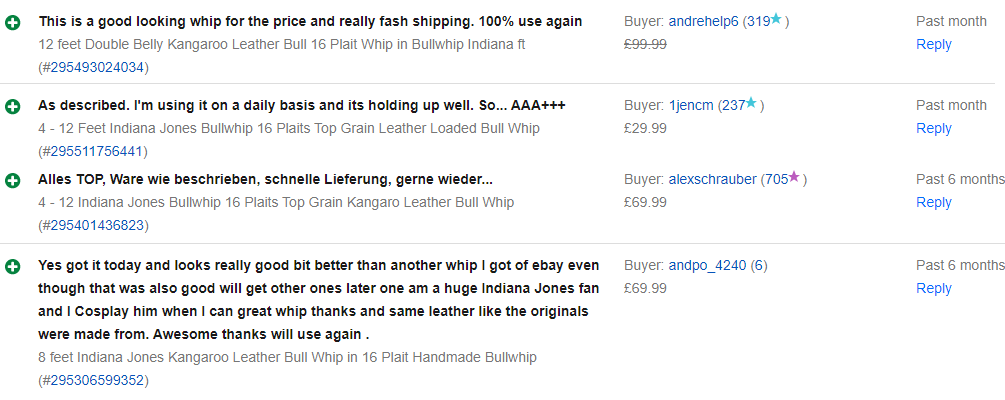Open buyer profile andrehelp6

[703, 21]
